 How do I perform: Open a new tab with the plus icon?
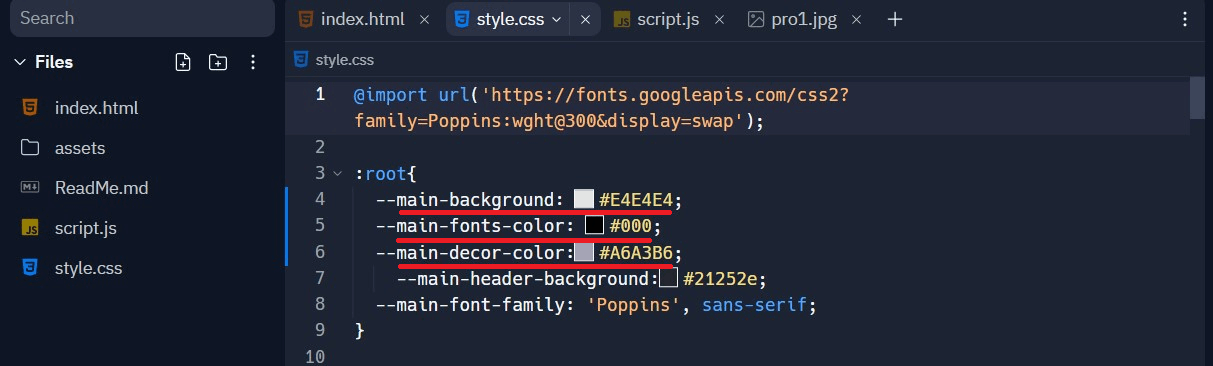coord(895,19)
